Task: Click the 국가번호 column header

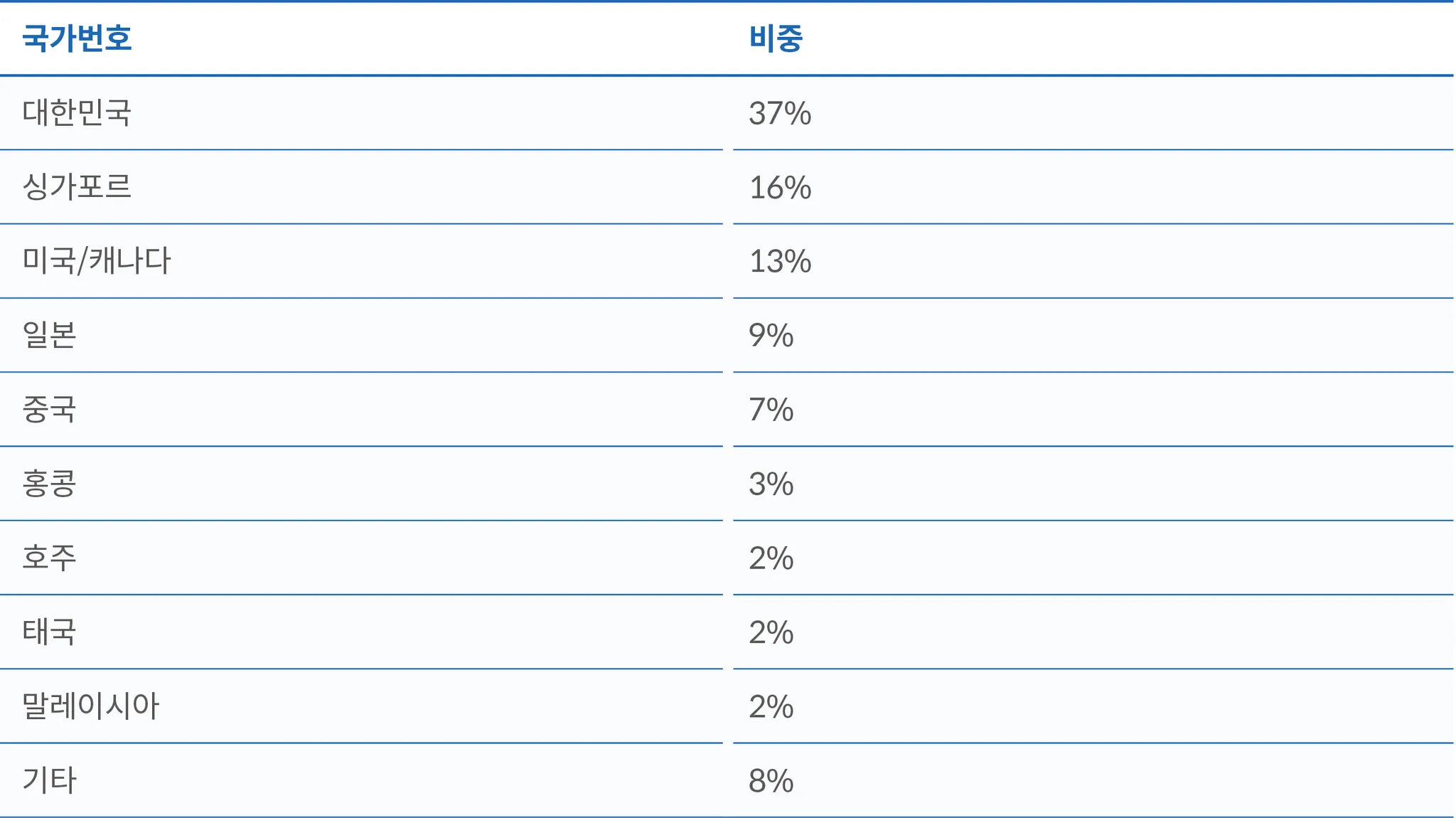Action: tap(77, 38)
